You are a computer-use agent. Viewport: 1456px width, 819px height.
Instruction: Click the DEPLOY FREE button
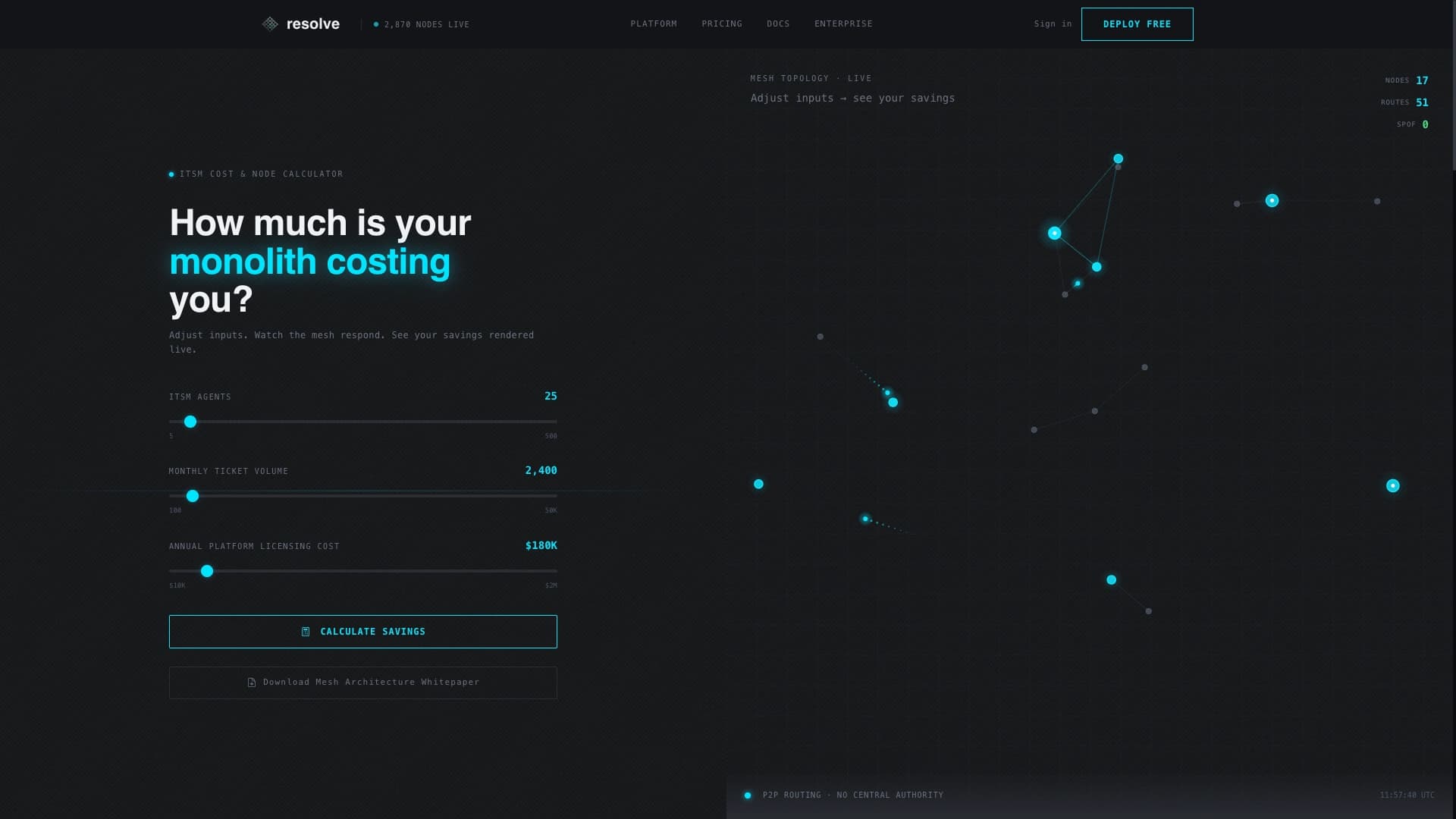pyautogui.click(x=1137, y=24)
